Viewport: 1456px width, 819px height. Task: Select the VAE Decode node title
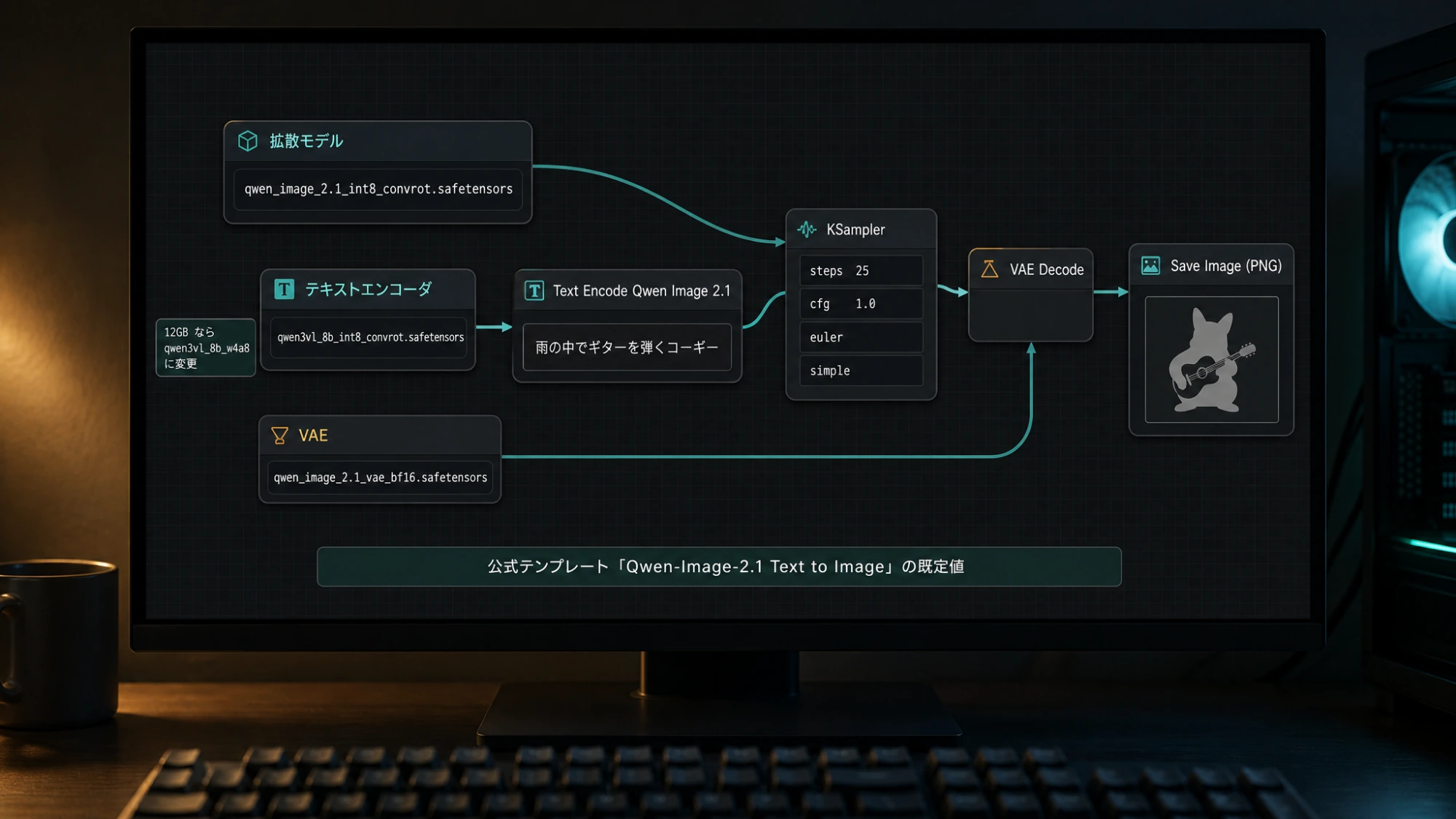click(x=1046, y=269)
